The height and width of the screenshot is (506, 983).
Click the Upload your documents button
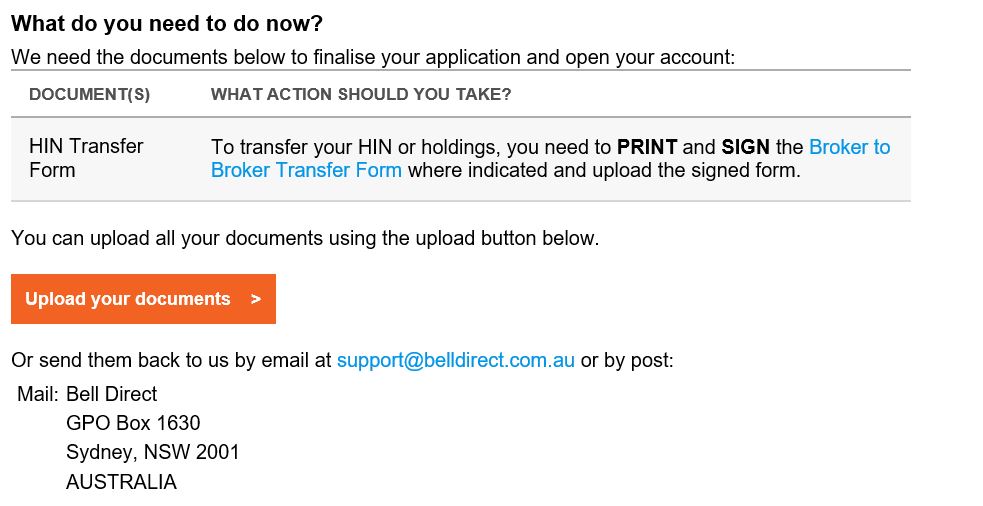144,299
